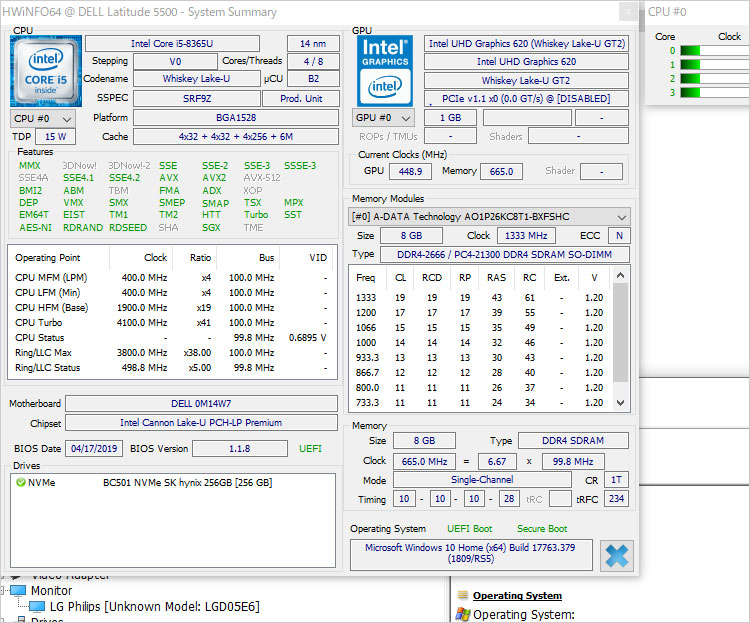Open the GPU #0 selector dropdown

tap(384, 118)
